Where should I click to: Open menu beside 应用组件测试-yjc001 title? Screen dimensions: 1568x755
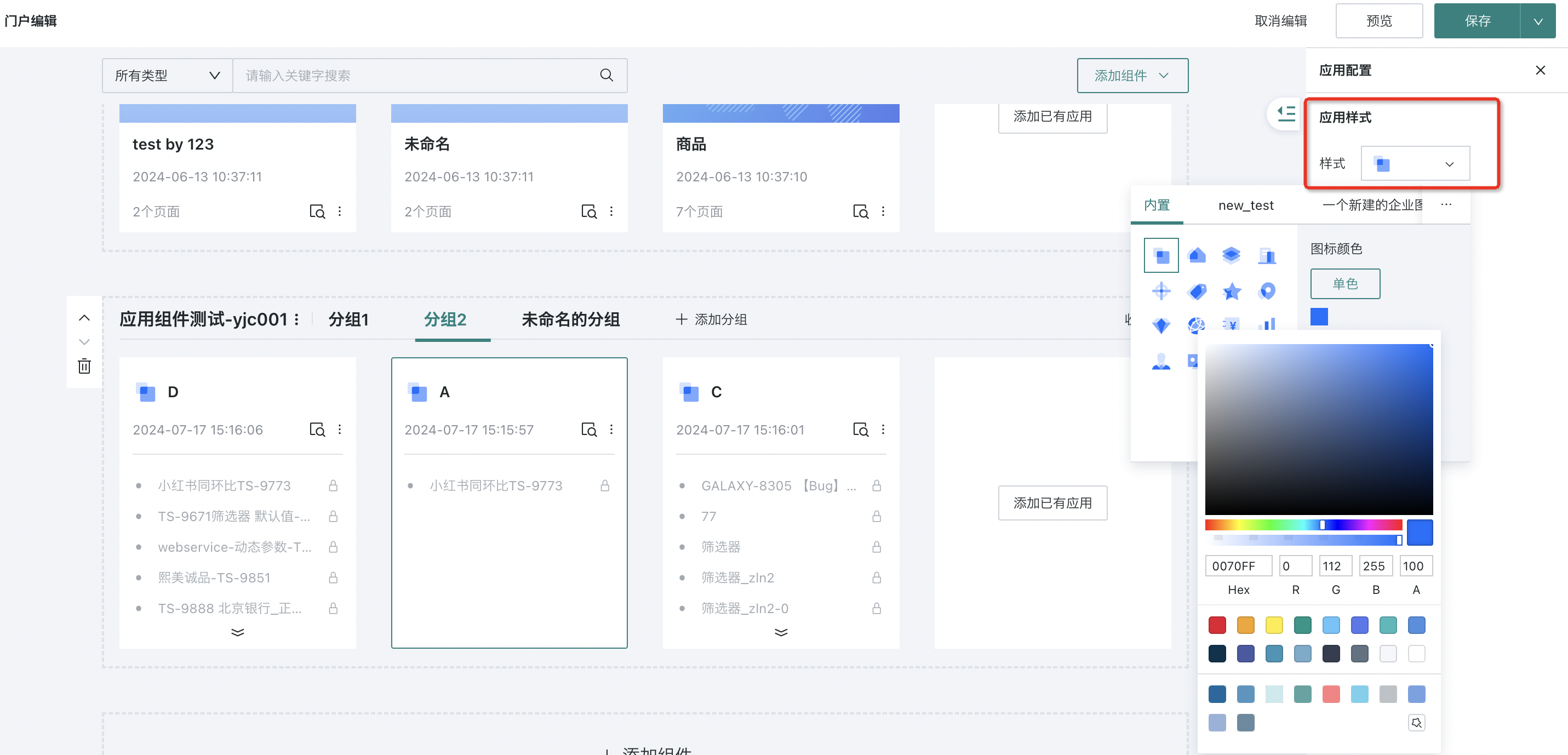(296, 319)
